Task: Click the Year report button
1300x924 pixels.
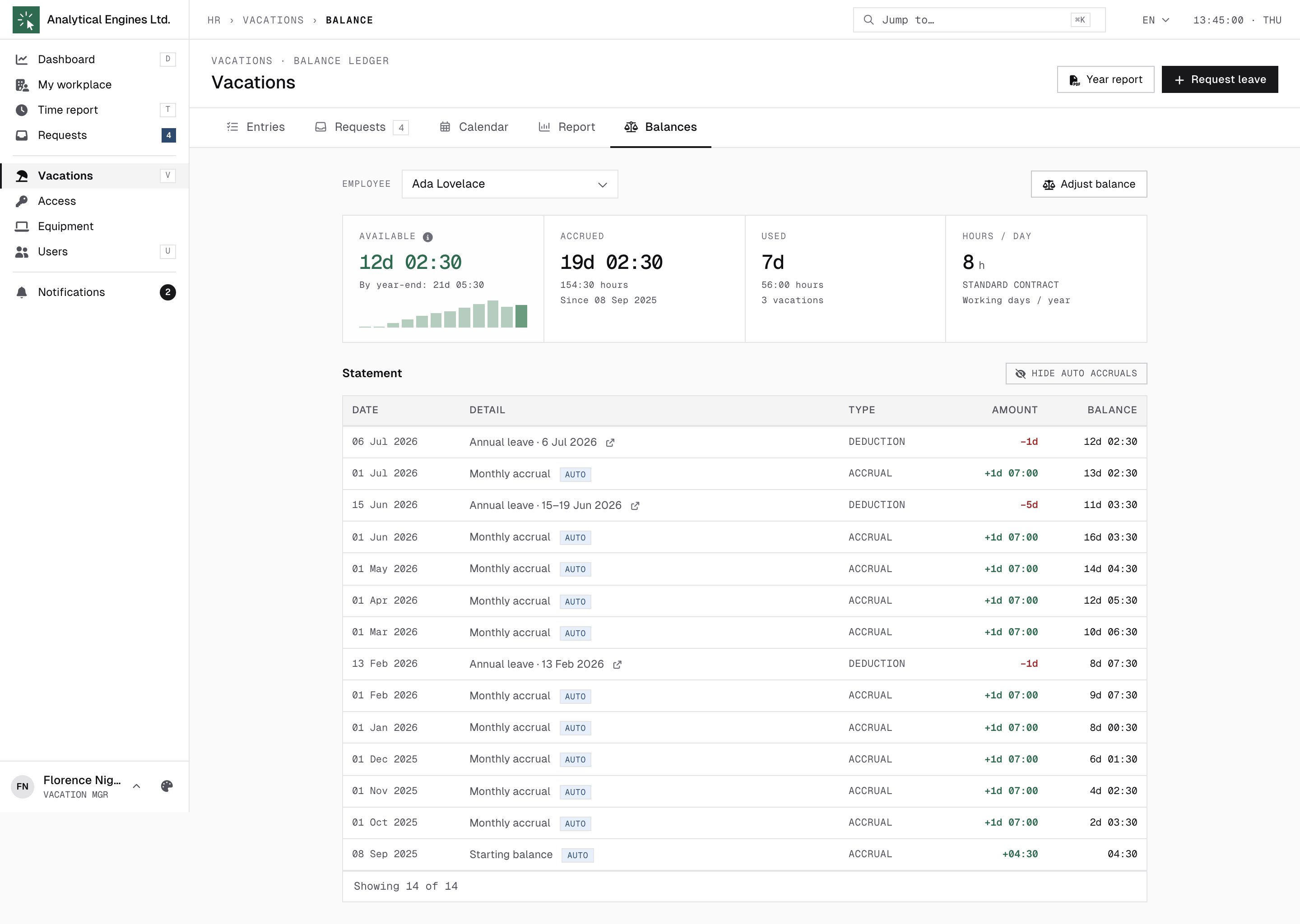Action: click(1105, 80)
